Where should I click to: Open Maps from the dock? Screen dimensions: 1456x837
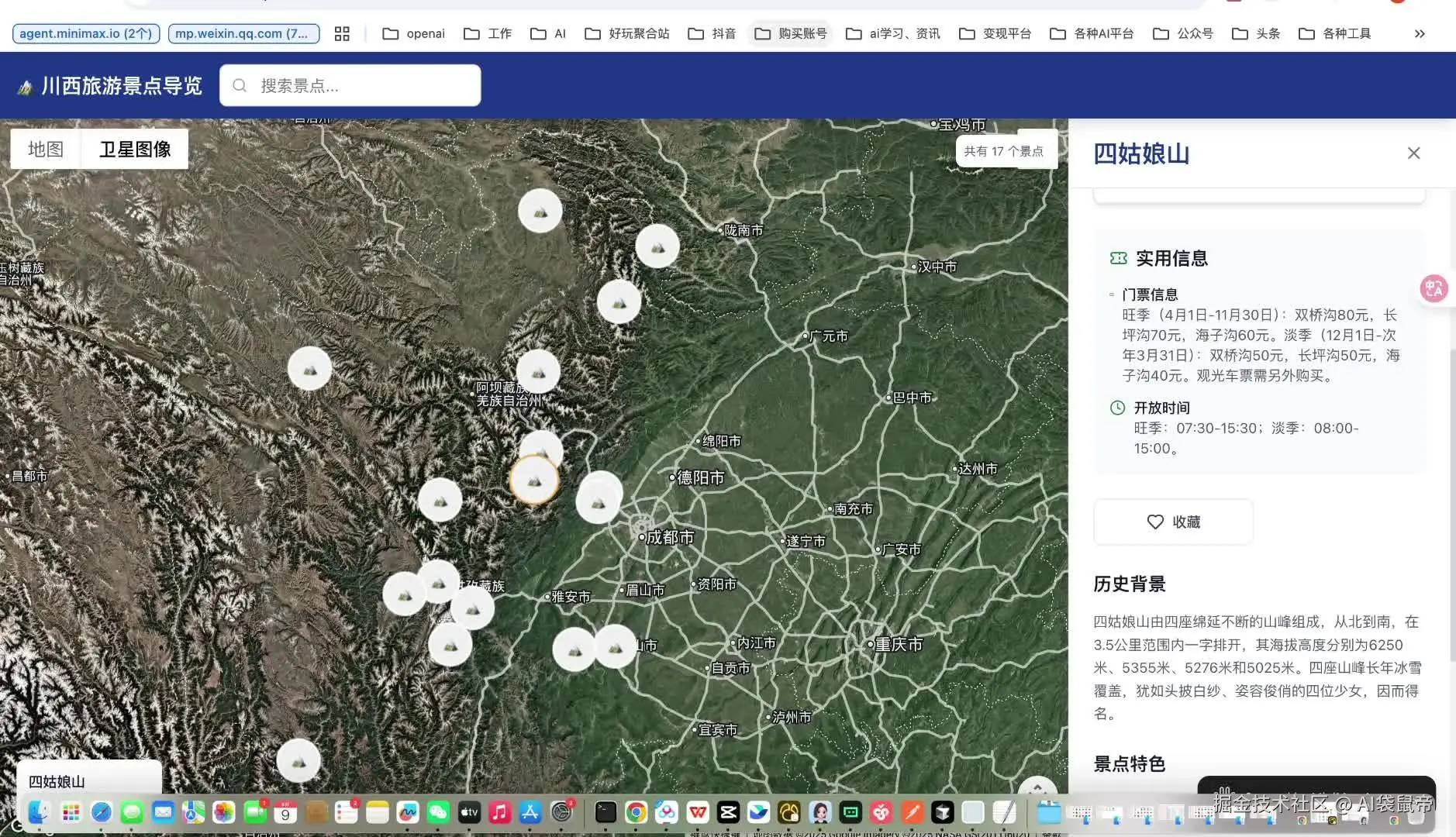coord(193,811)
